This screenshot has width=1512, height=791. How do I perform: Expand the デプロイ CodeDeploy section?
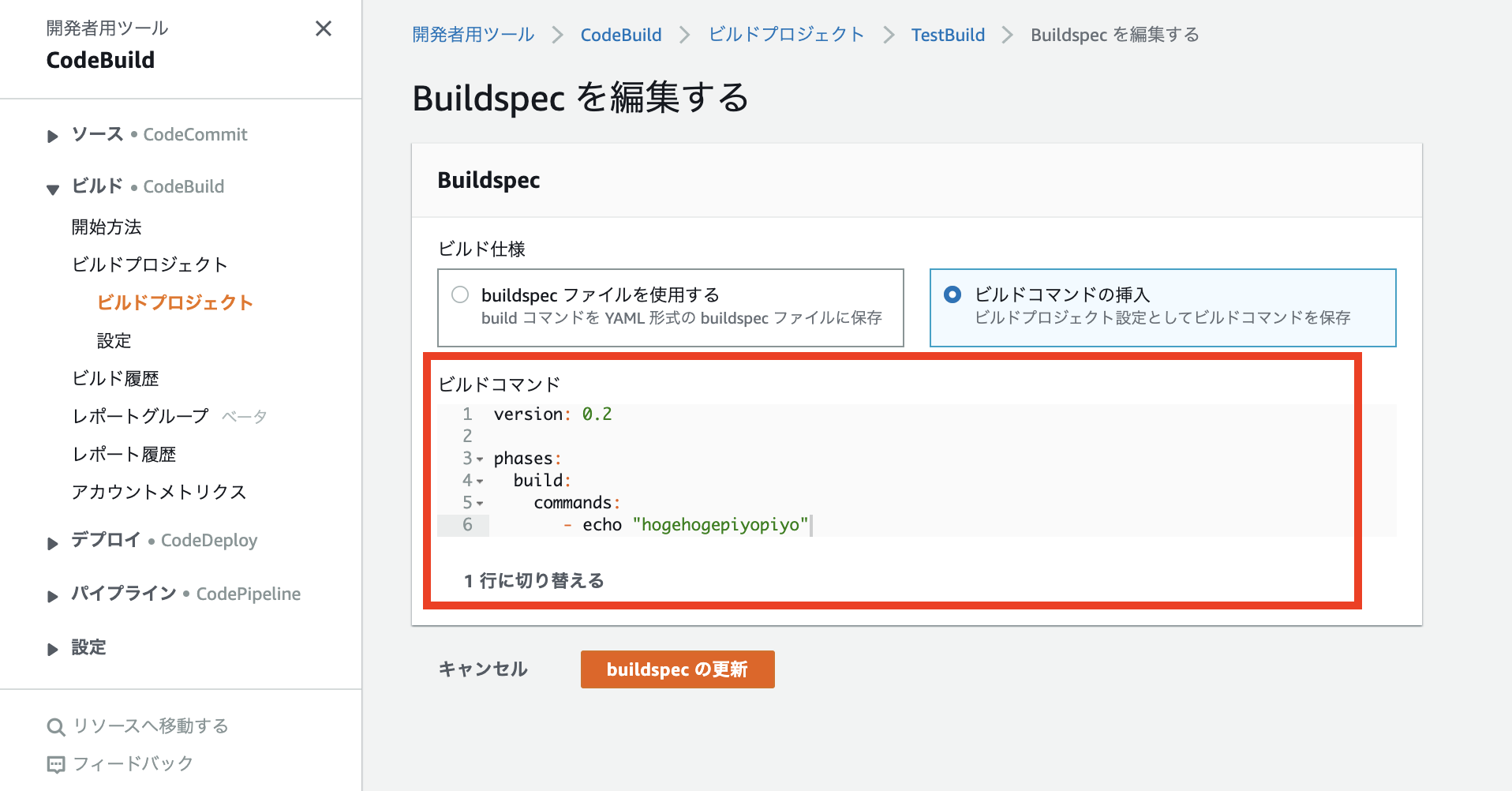pyautogui.click(x=53, y=543)
